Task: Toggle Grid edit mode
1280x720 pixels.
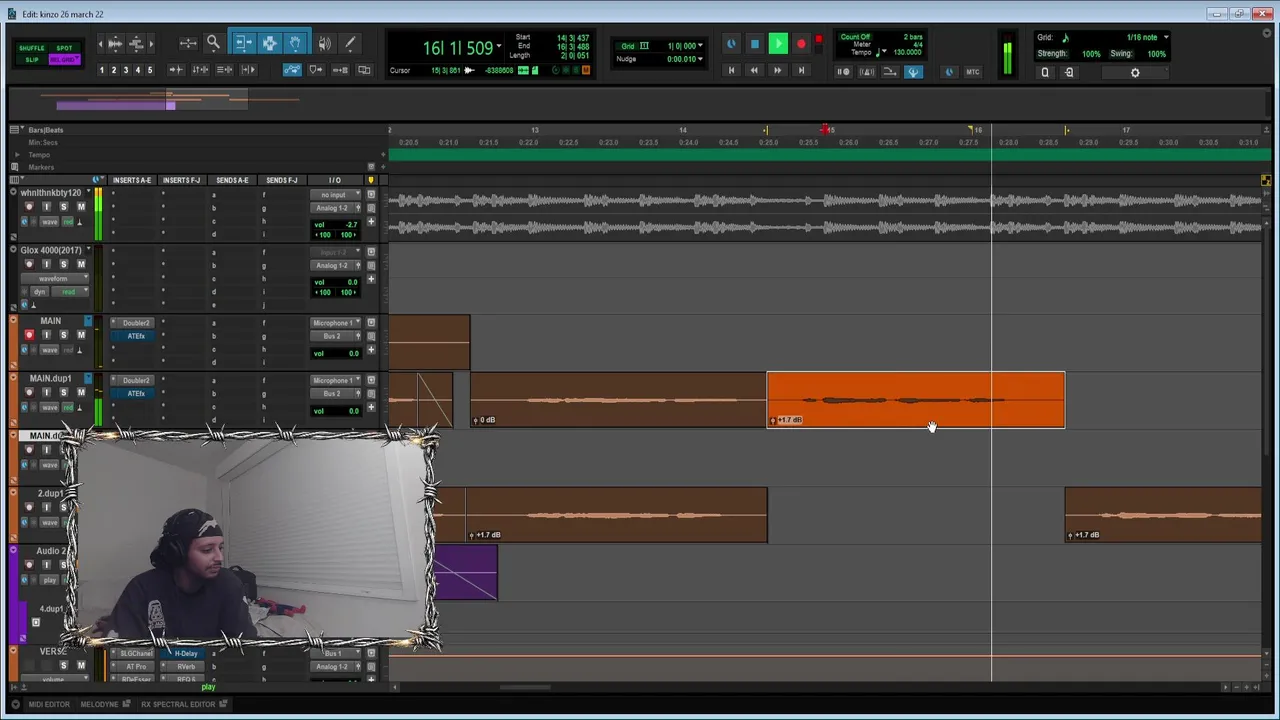Action: click(x=64, y=59)
